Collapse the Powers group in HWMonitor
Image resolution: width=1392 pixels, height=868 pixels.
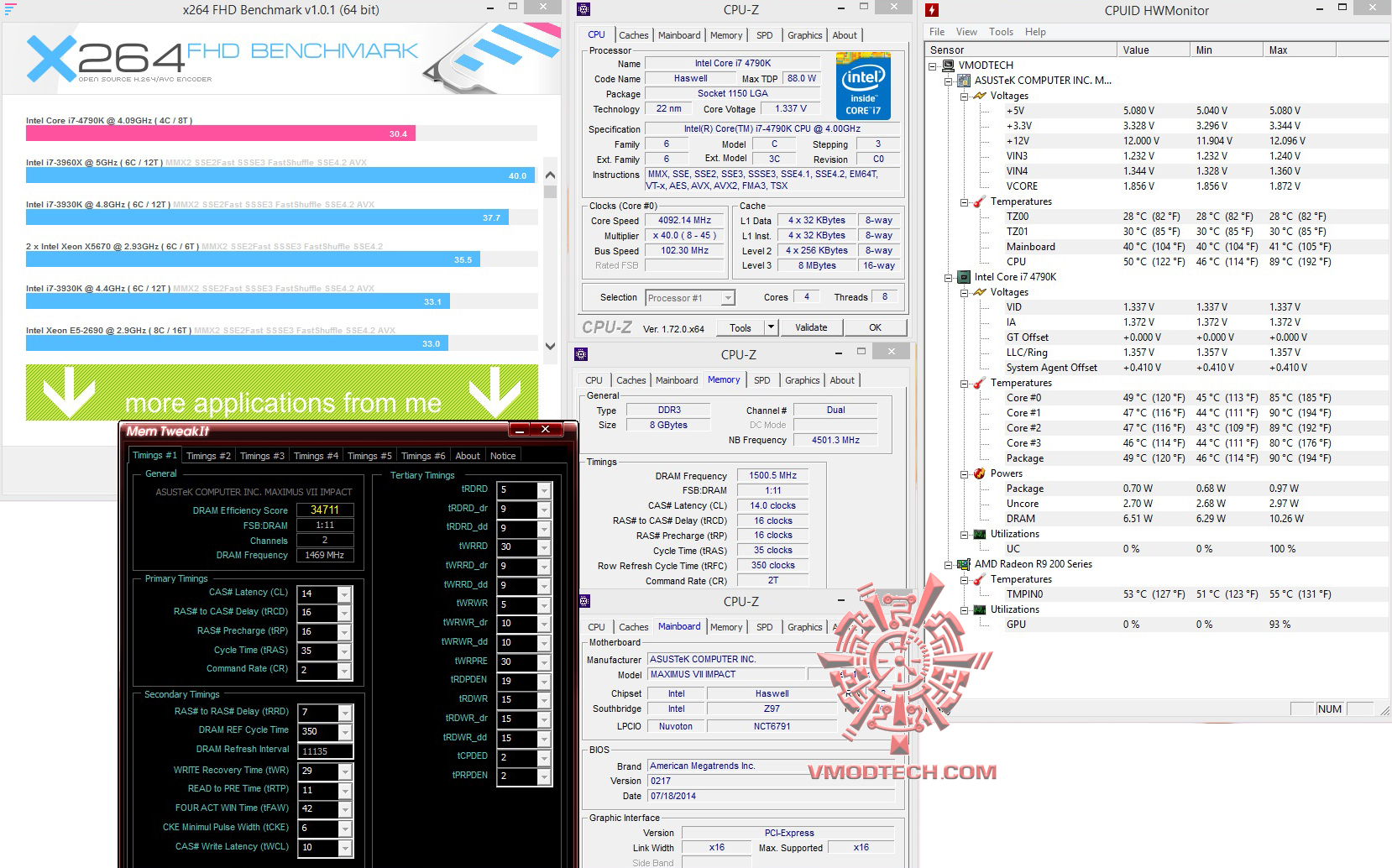coord(965,473)
